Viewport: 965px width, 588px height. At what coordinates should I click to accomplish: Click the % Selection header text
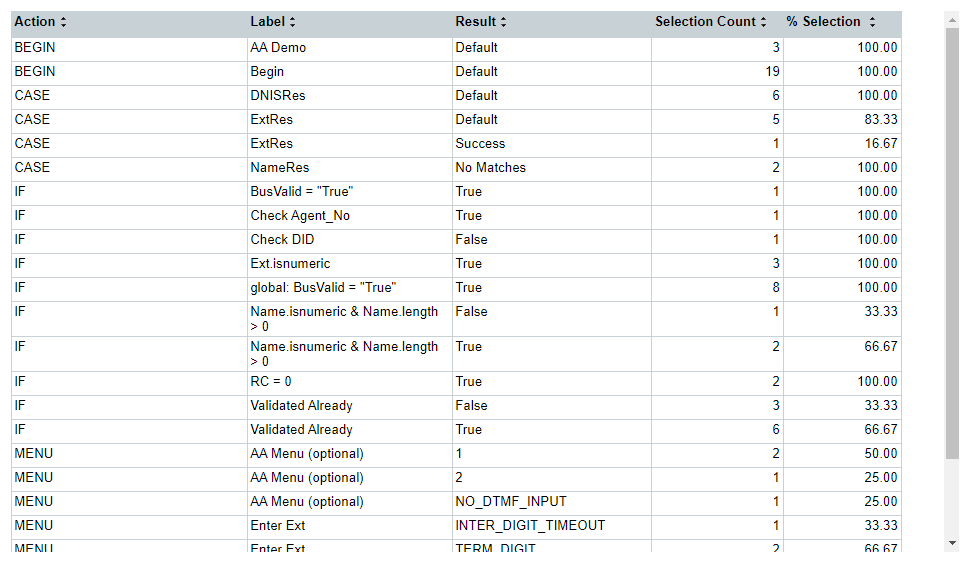(823, 22)
